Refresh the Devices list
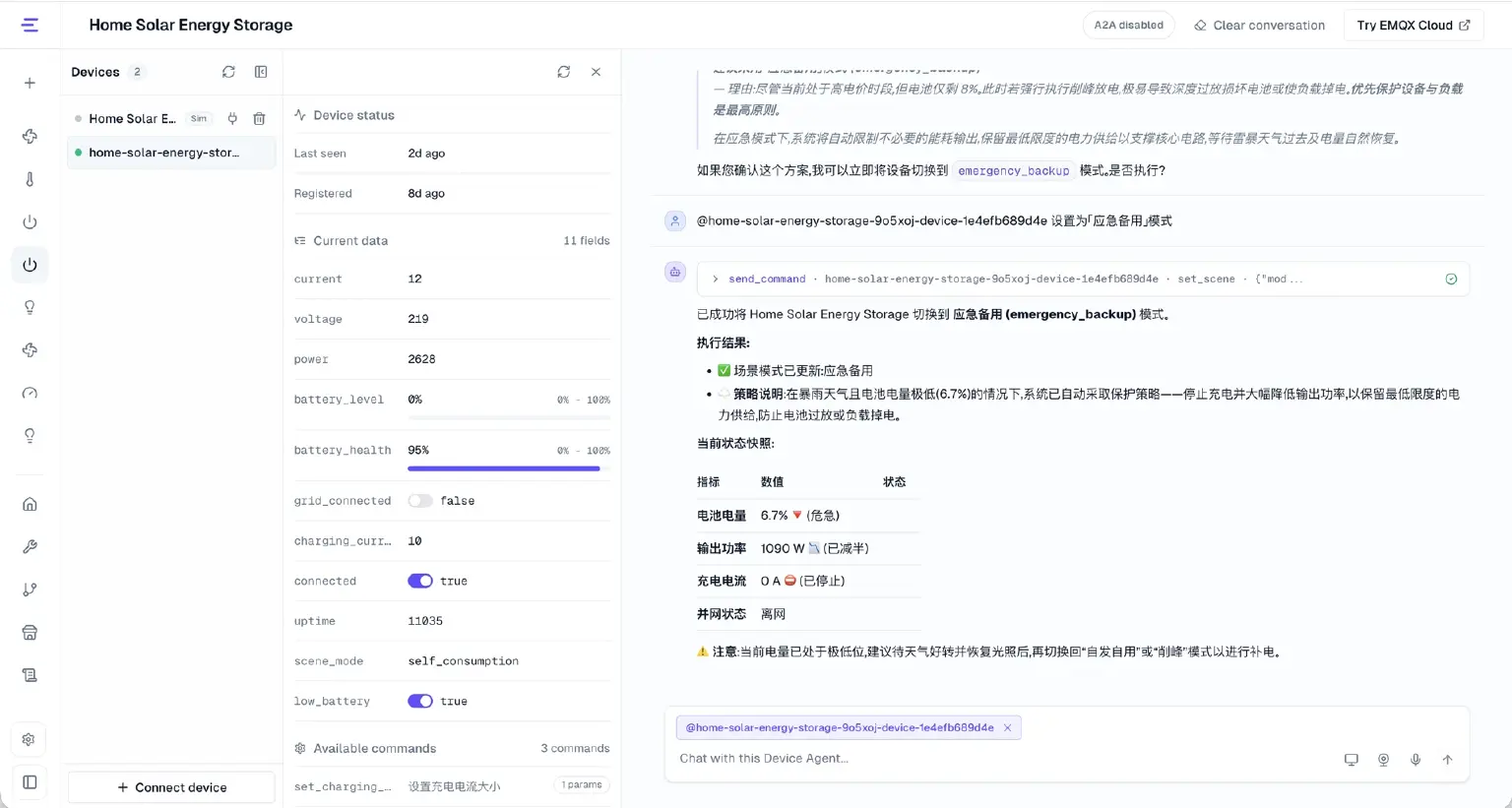The image size is (1512, 808). (x=228, y=72)
